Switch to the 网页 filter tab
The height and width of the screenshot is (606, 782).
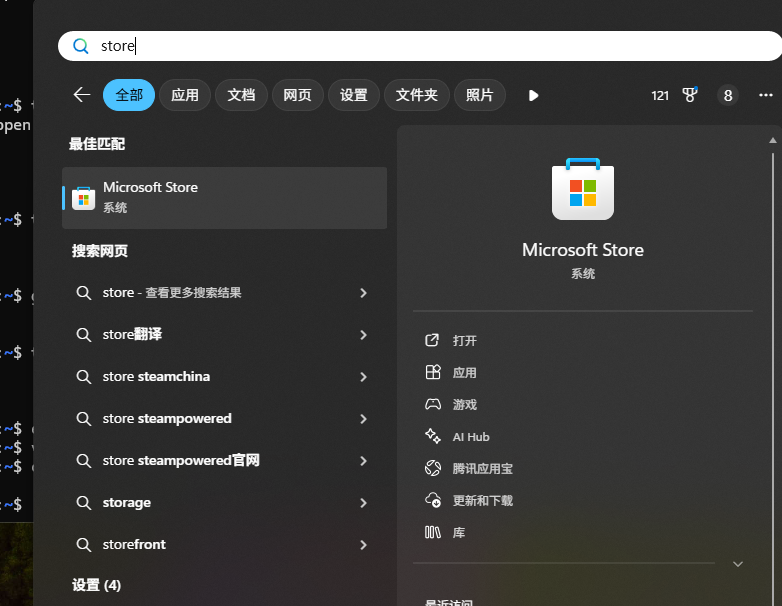click(x=297, y=95)
